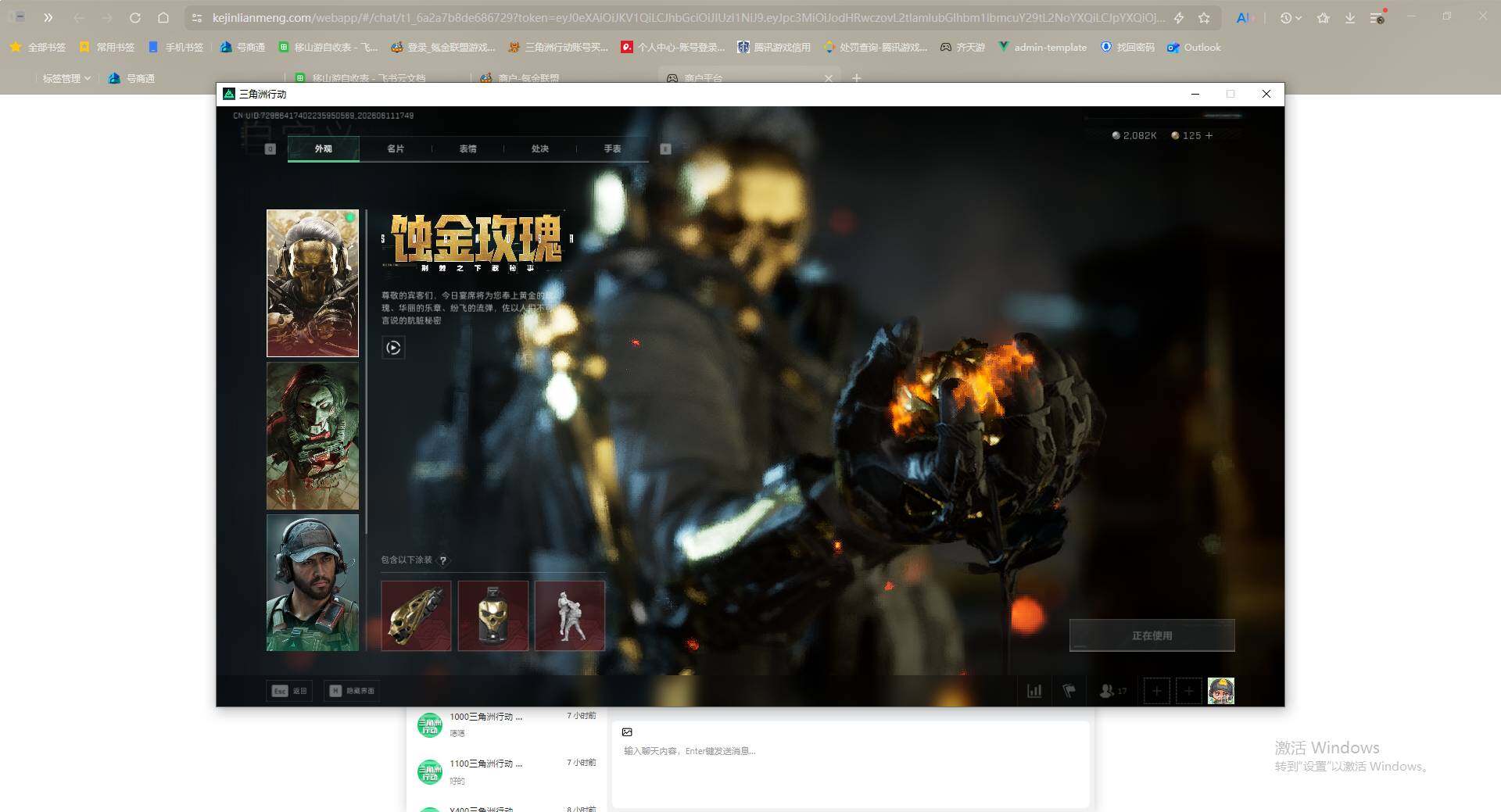The width and height of the screenshot is (1501, 812).
Task: Click the 2,082K currency balance
Action: coord(1134,135)
